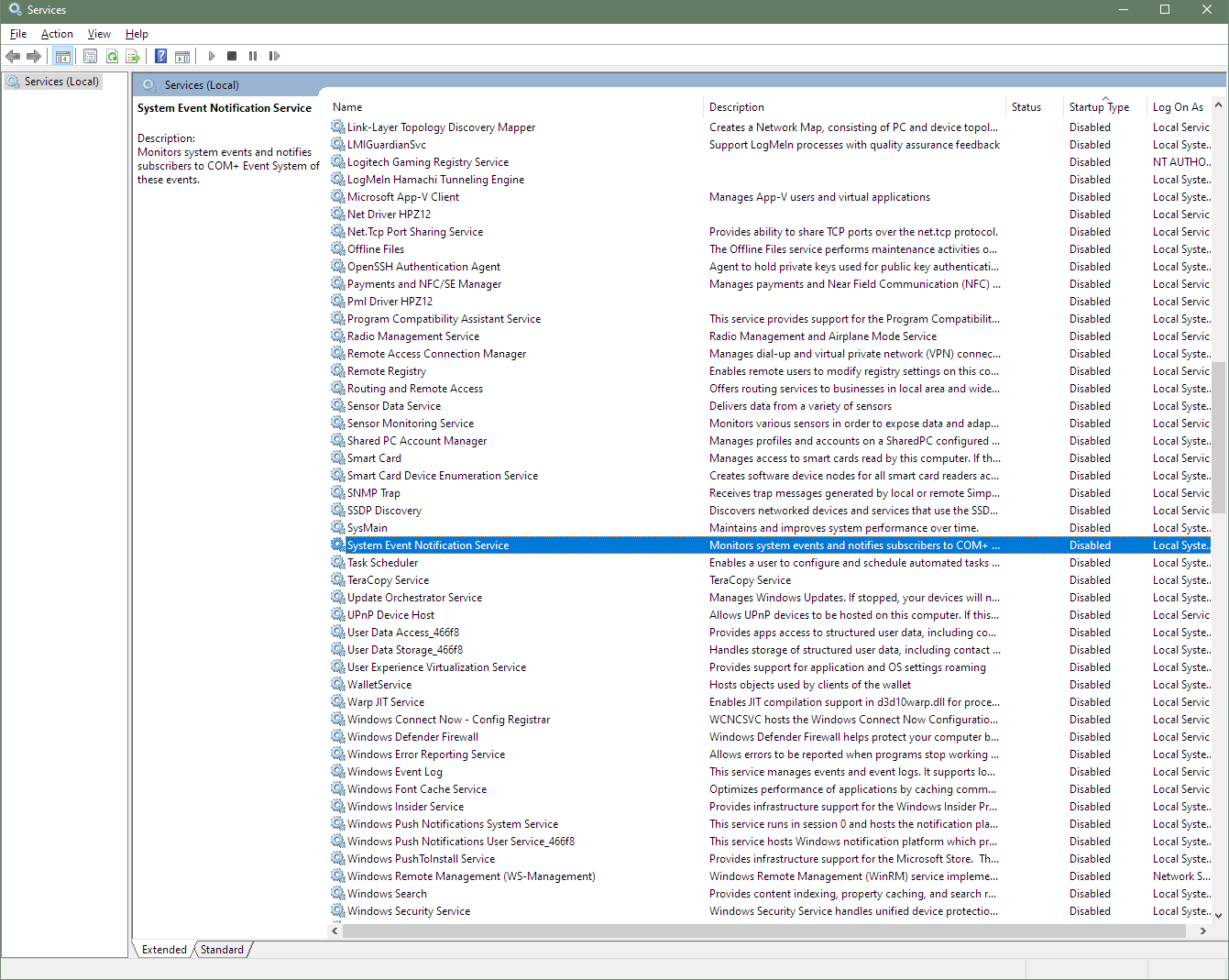Select Radio Management Service row
1229x980 pixels.
[770, 336]
